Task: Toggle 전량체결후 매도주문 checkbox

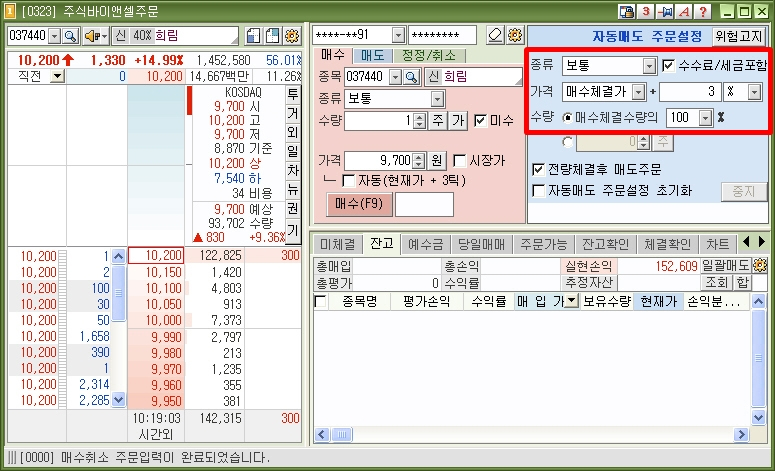Action: 539,169
